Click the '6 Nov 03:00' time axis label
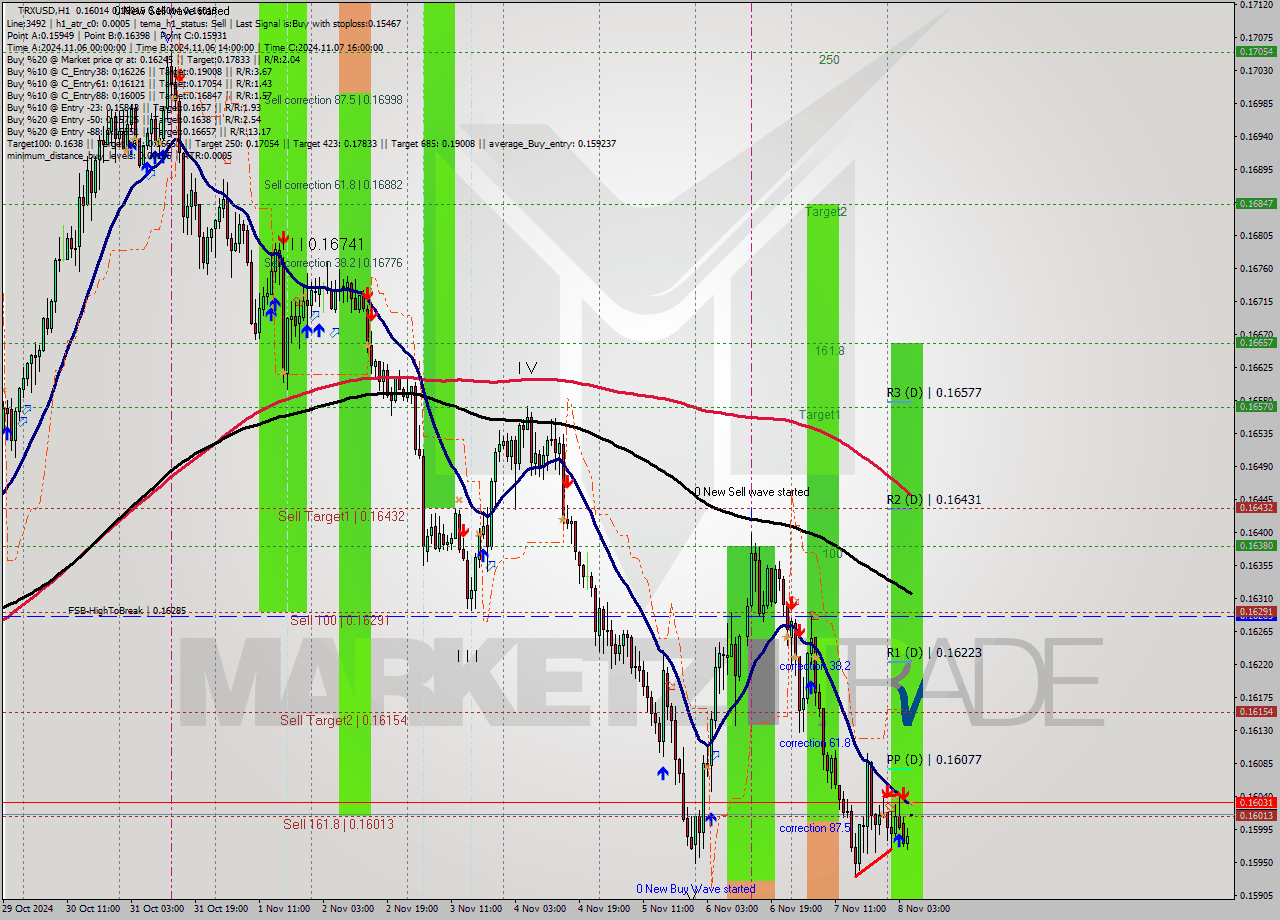The height and width of the screenshot is (920, 1280). click(732, 909)
